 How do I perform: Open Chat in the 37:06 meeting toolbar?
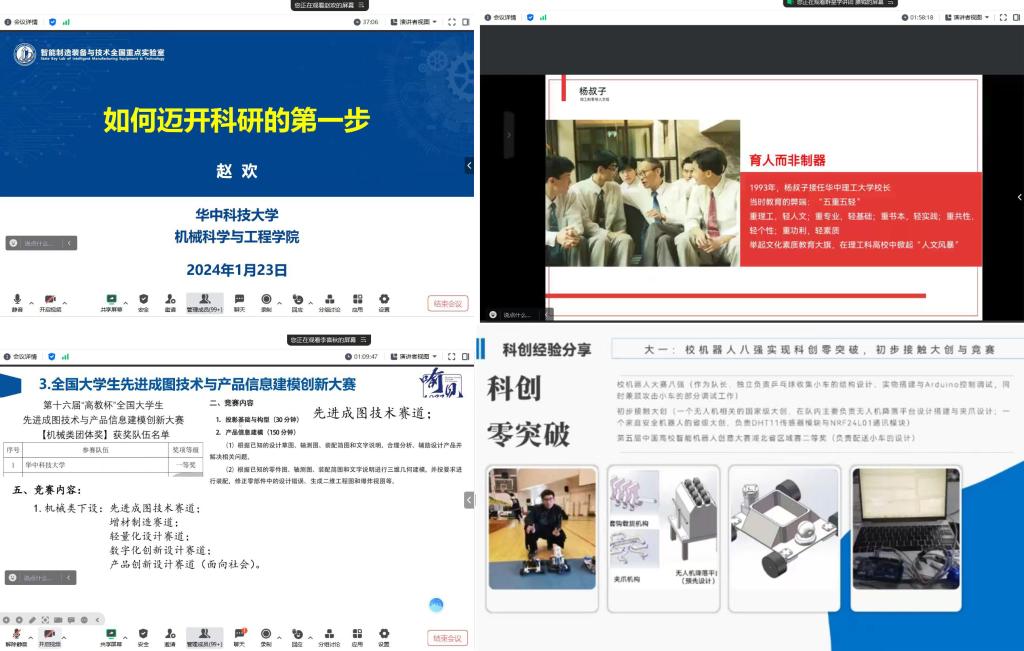[x=239, y=300]
